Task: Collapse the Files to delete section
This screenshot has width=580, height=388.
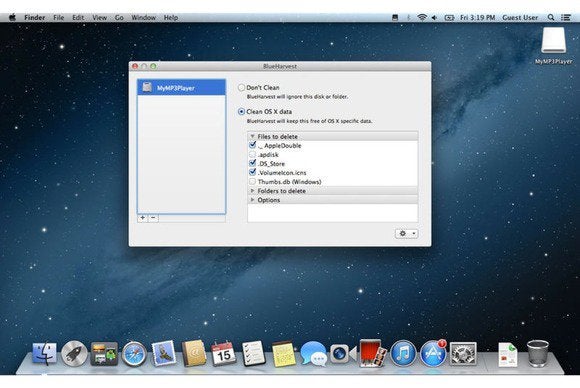Action: pos(253,136)
